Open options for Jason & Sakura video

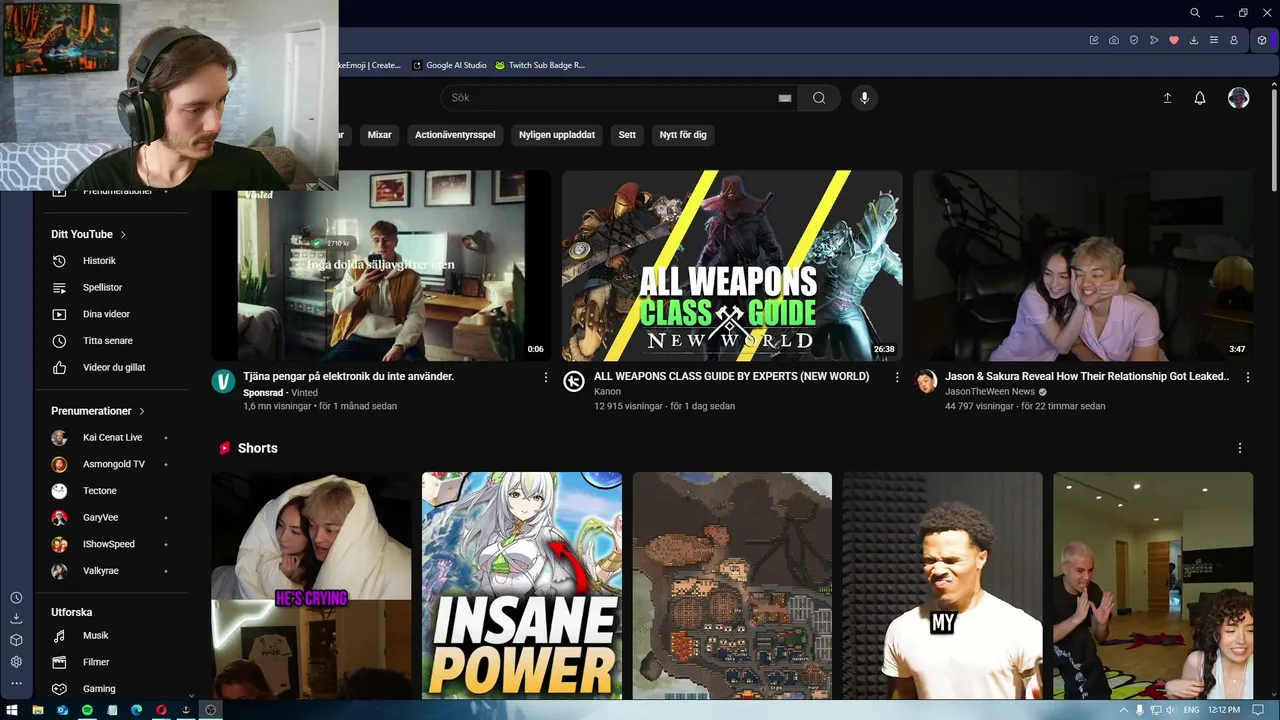coord(1248,377)
